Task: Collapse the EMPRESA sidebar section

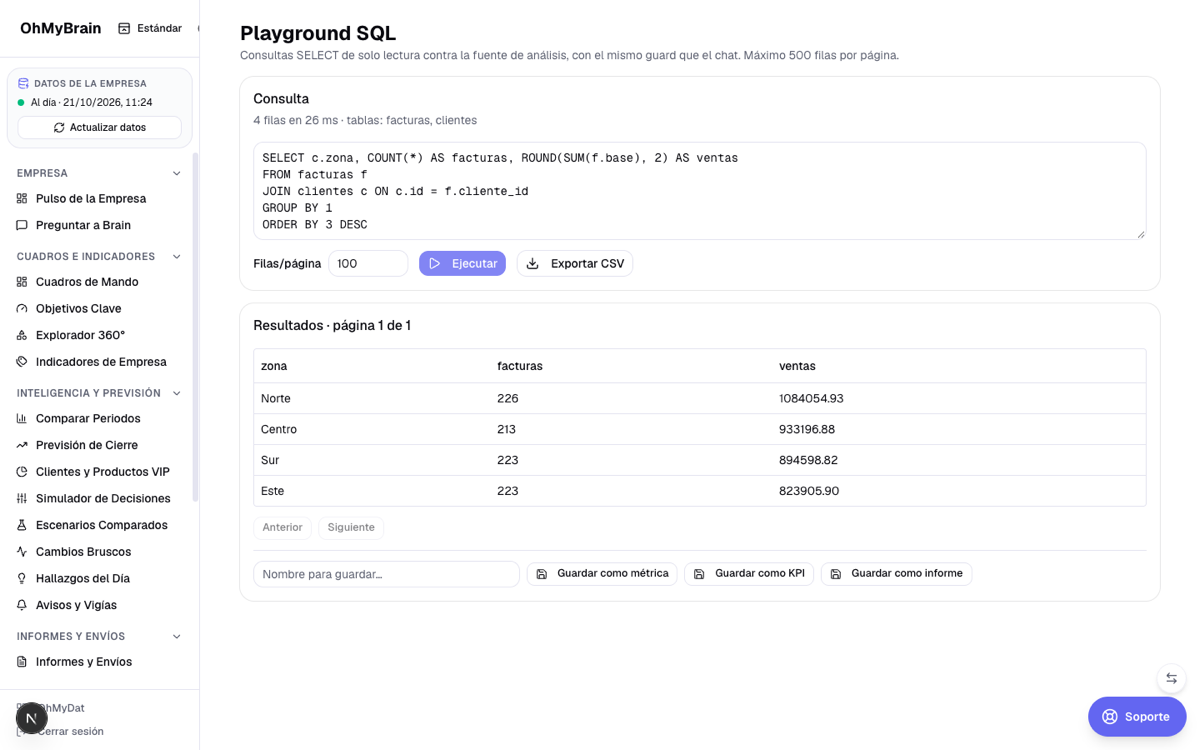Action: click(x=177, y=174)
